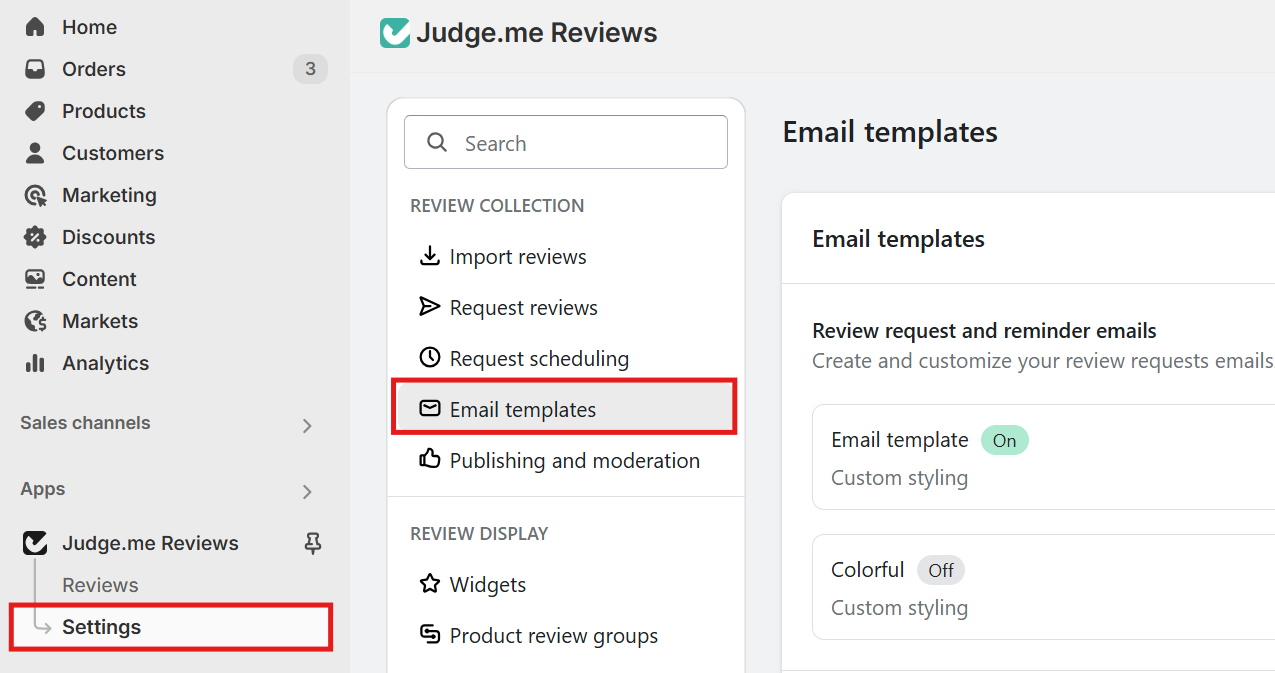This screenshot has width=1275, height=673.
Task: Click the Marketing target icon
Action: tap(35, 195)
